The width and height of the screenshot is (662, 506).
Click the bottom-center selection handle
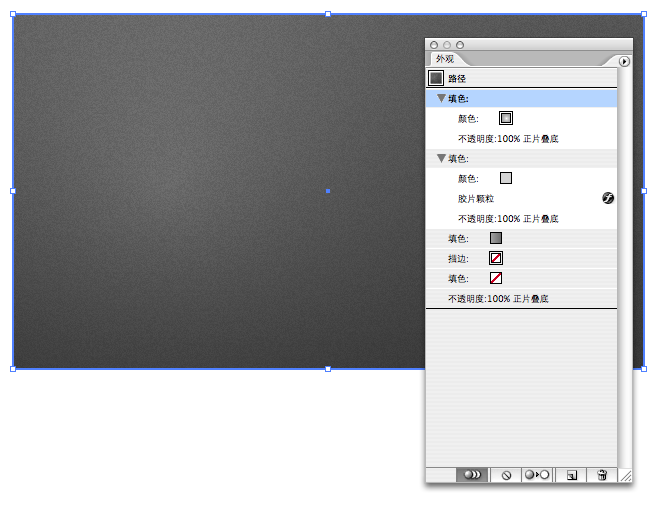[328, 369]
